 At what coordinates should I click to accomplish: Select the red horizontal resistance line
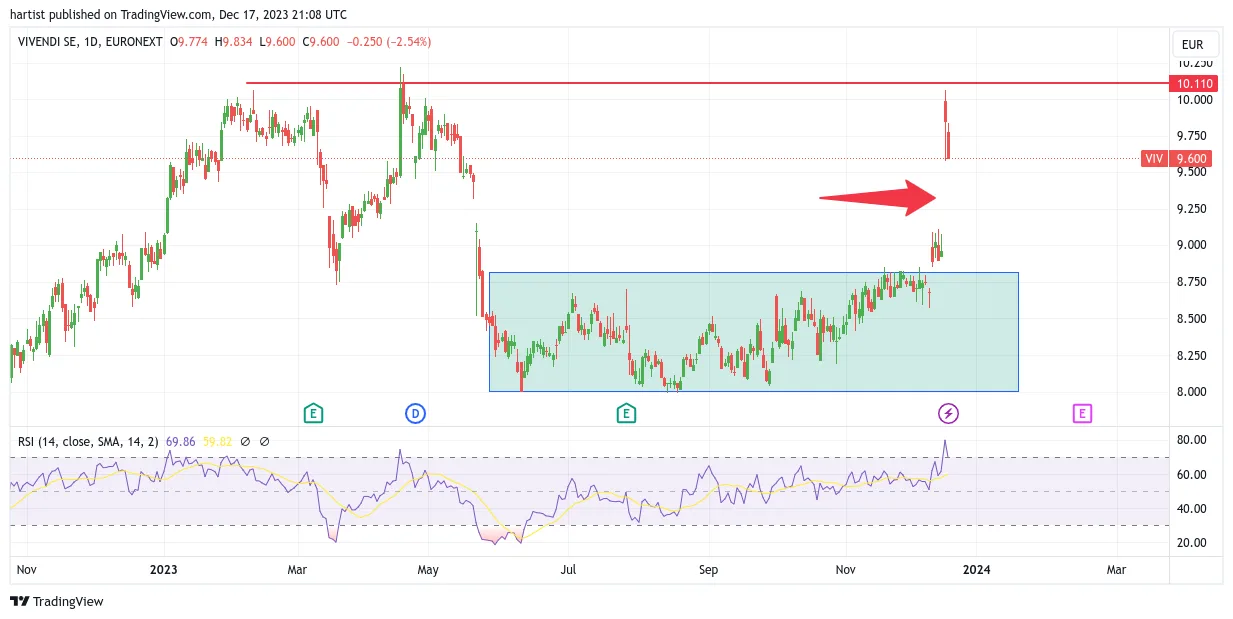pos(707,83)
